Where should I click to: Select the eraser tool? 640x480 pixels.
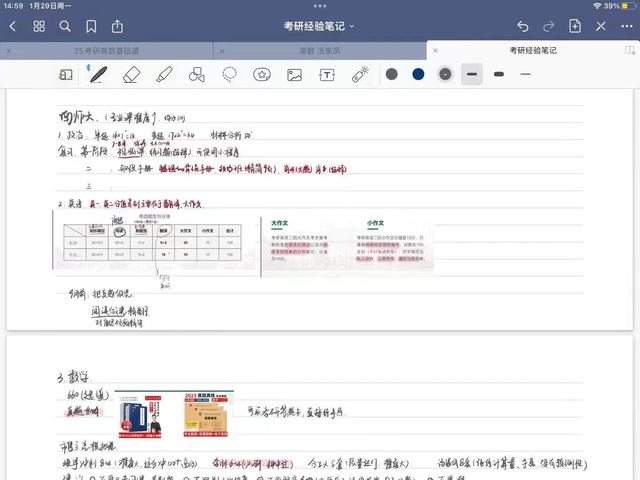(131, 74)
